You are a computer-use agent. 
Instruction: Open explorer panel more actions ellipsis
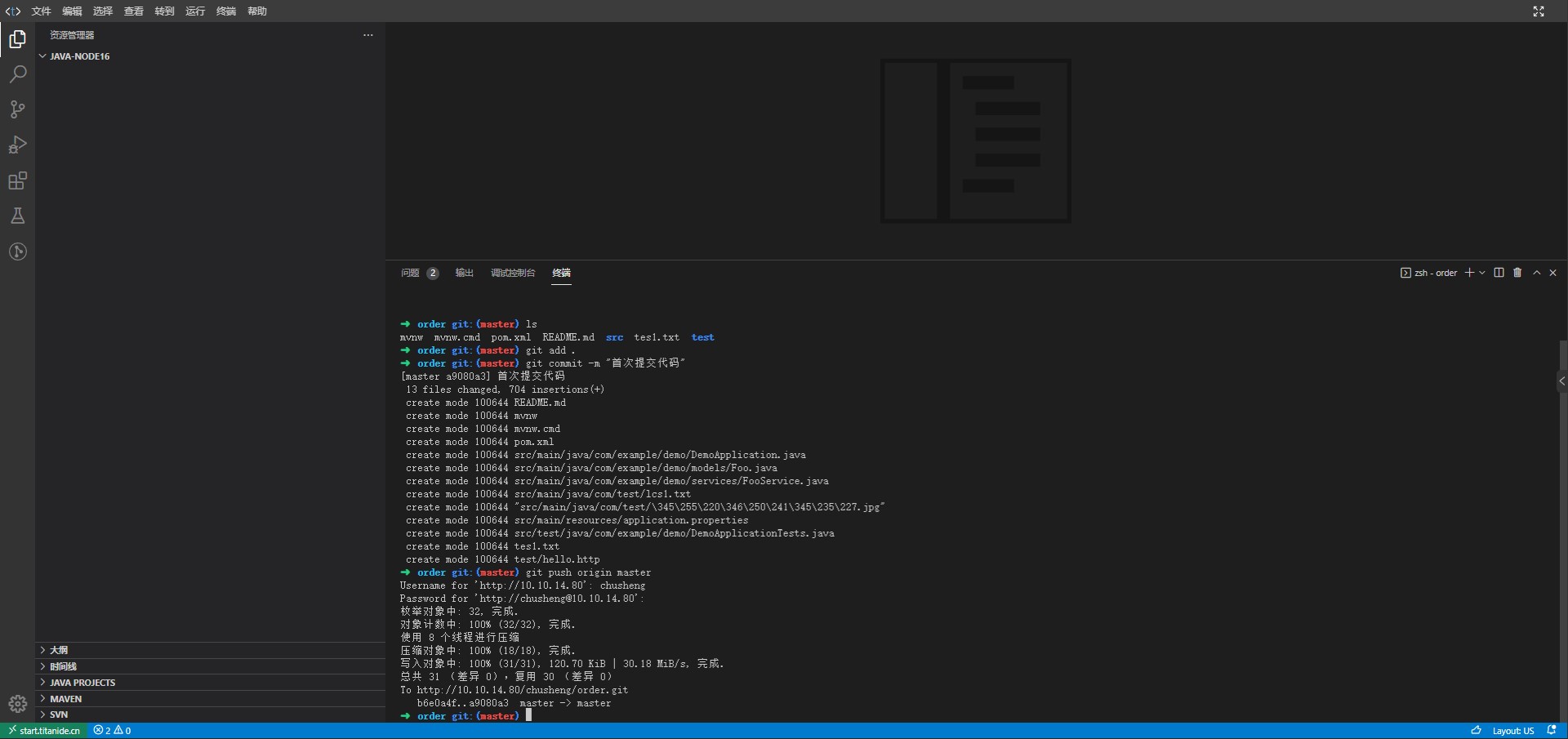pyautogui.click(x=368, y=35)
